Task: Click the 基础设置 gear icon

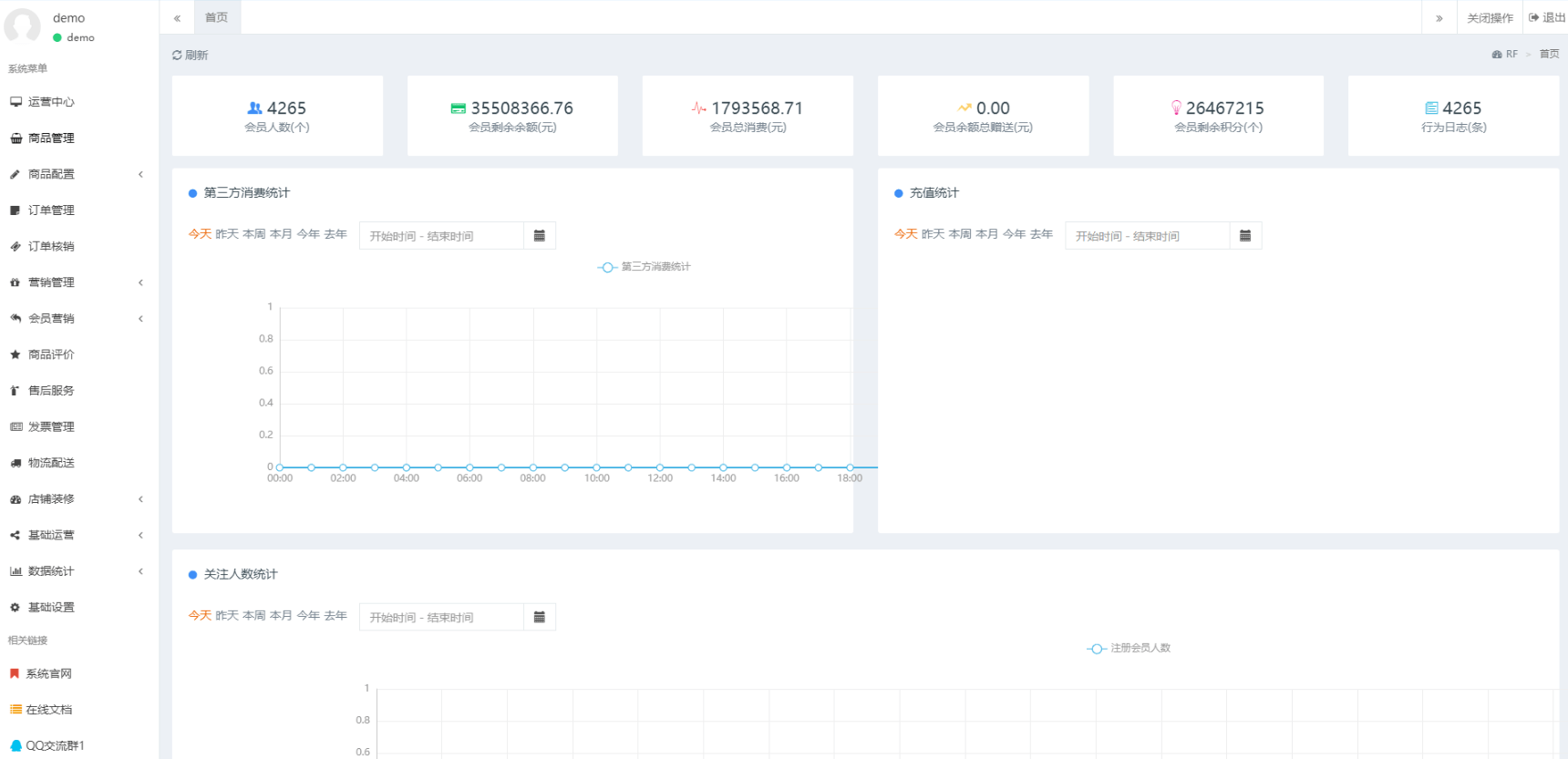Action: [x=15, y=607]
